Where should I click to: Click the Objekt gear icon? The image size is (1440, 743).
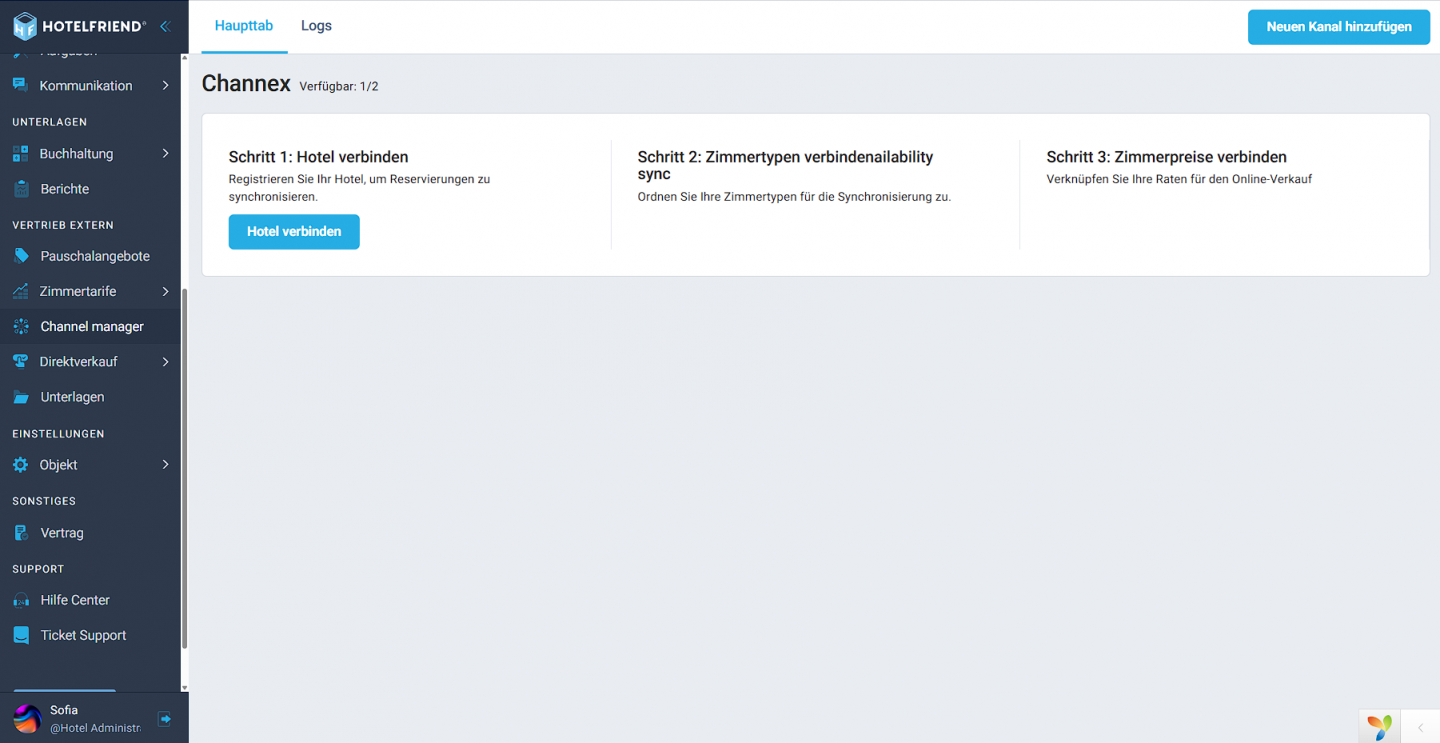pyautogui.click(x=20, y=465)
